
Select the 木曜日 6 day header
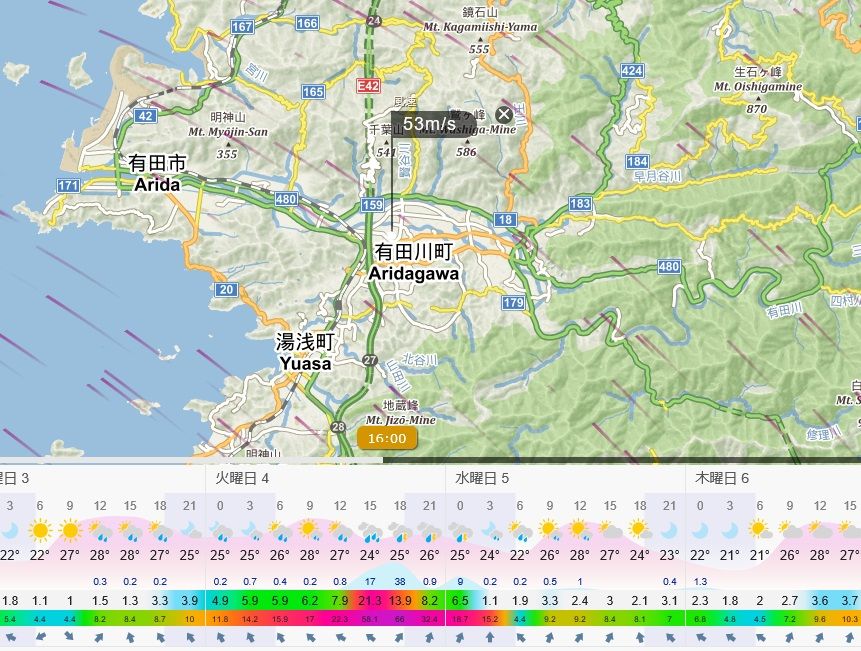click(722, 479)
